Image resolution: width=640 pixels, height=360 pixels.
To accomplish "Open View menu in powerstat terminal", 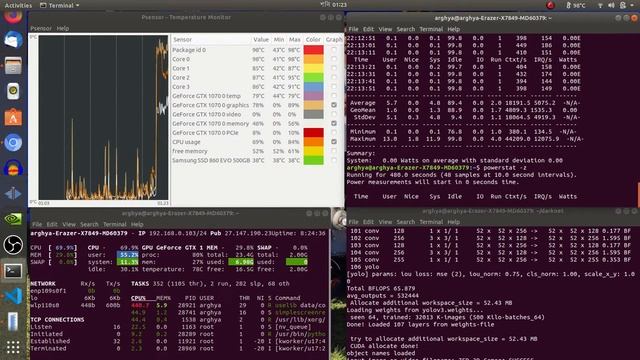I will click(x=385, y=29).
